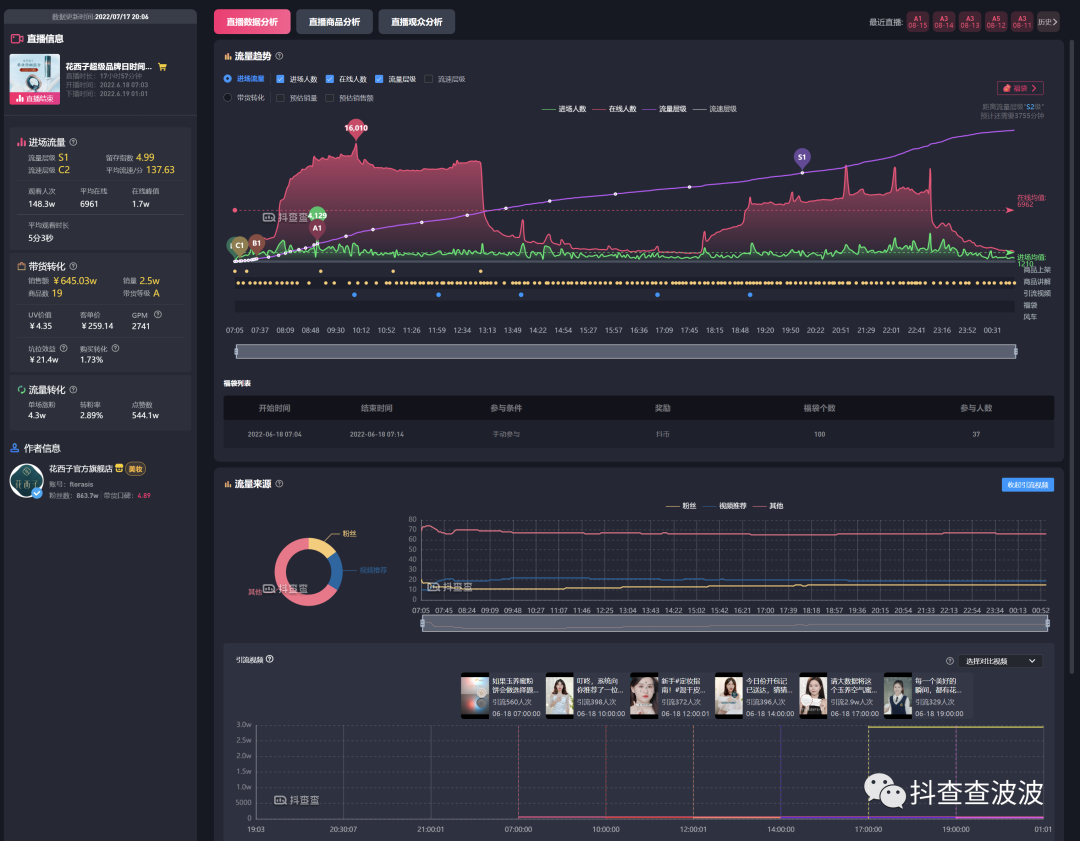Toggle 粉丝 legend series in source chart
Viewport: 1080px width, 841px height.
(681, 506)
